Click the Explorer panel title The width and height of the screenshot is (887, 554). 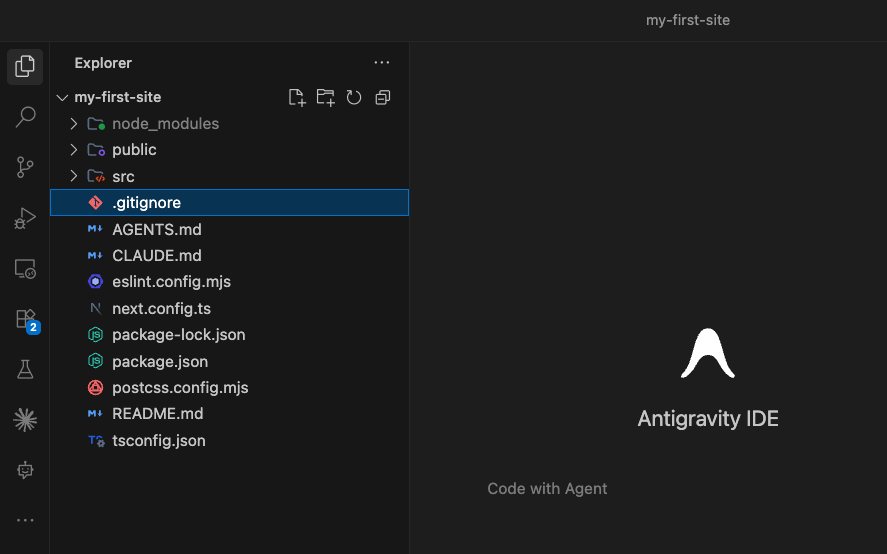pyautogui.click(x=103, y=63)
